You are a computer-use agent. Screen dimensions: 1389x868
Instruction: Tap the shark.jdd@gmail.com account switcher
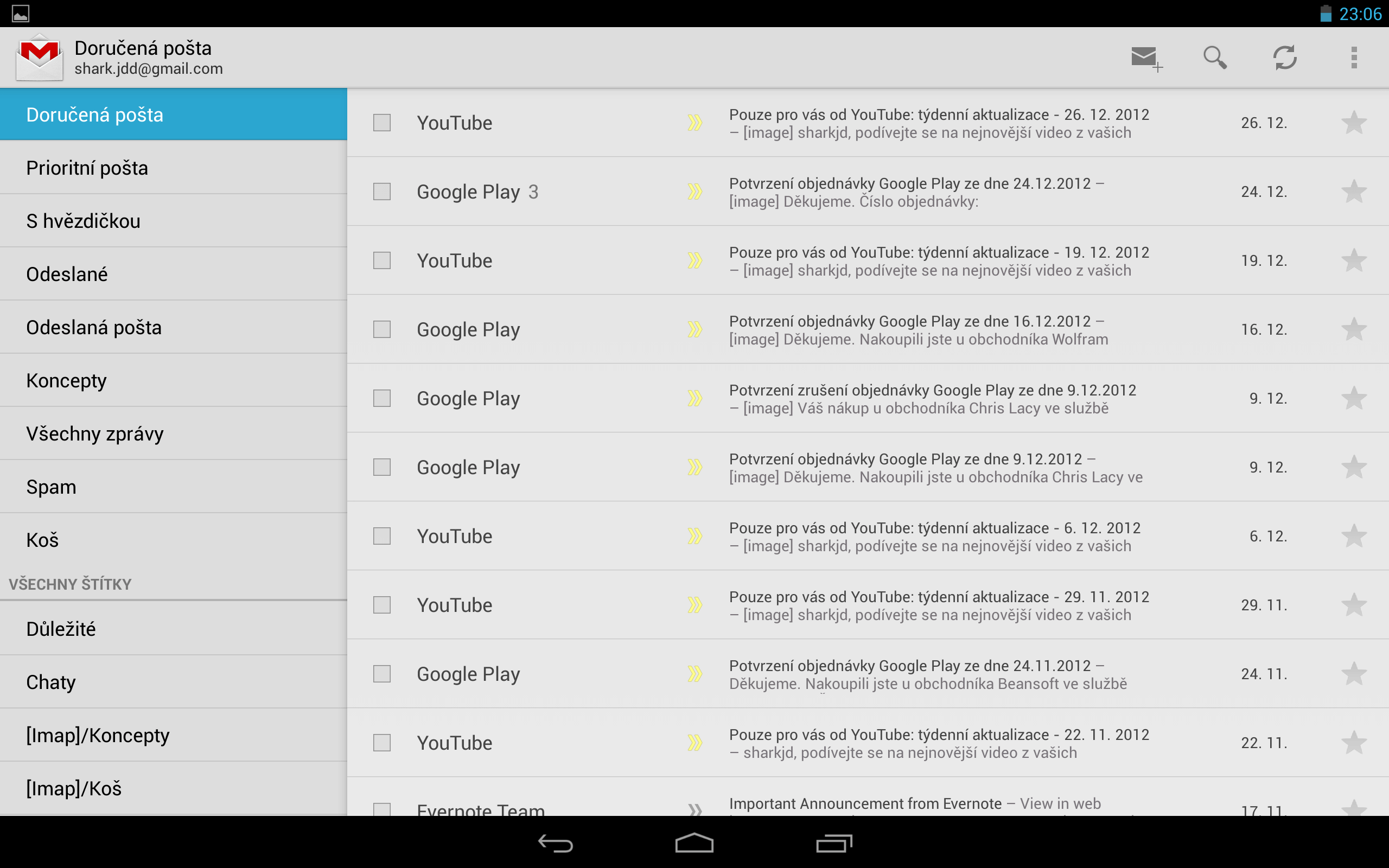pyautogui.click(x=148, y=68)
